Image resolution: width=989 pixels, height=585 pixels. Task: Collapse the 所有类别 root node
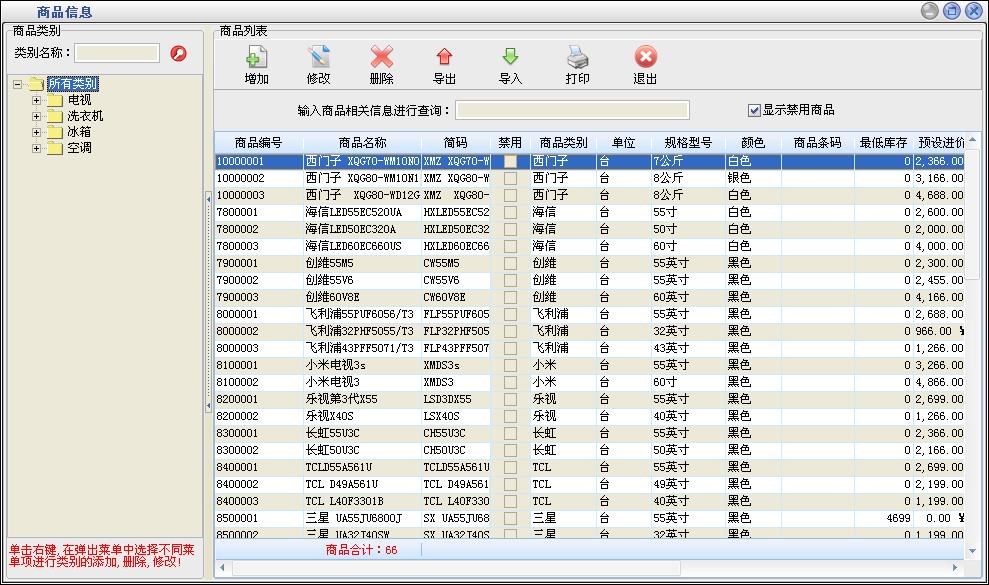18,84
